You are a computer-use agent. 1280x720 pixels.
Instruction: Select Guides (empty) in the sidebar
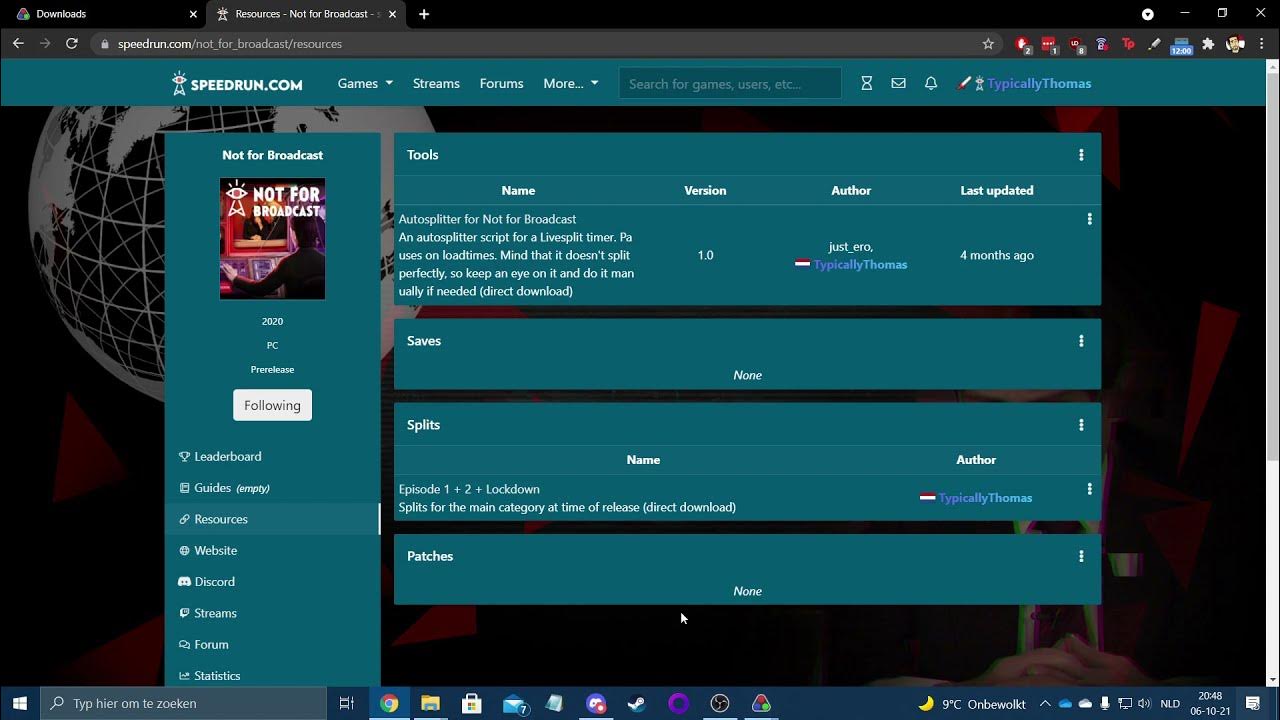pos(272,488)
